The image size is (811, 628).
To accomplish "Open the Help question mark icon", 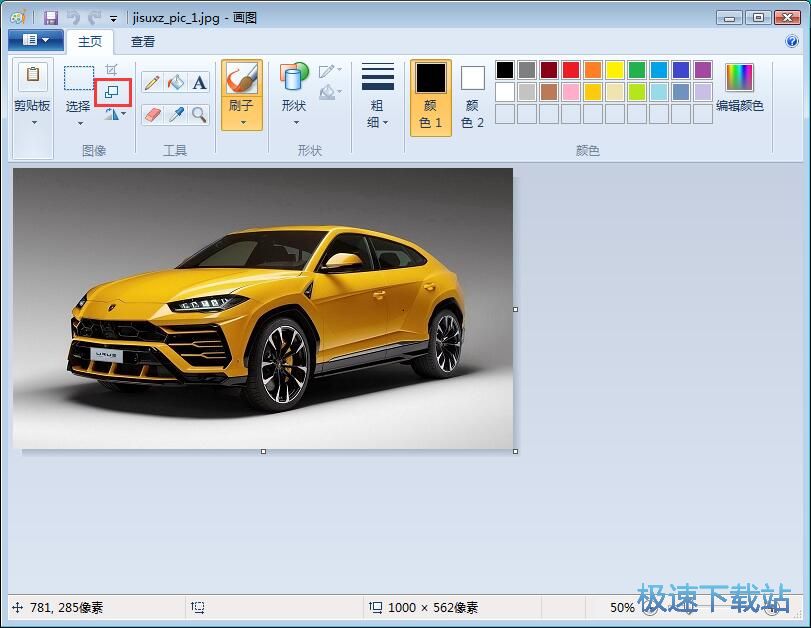I will click(792, 41).
